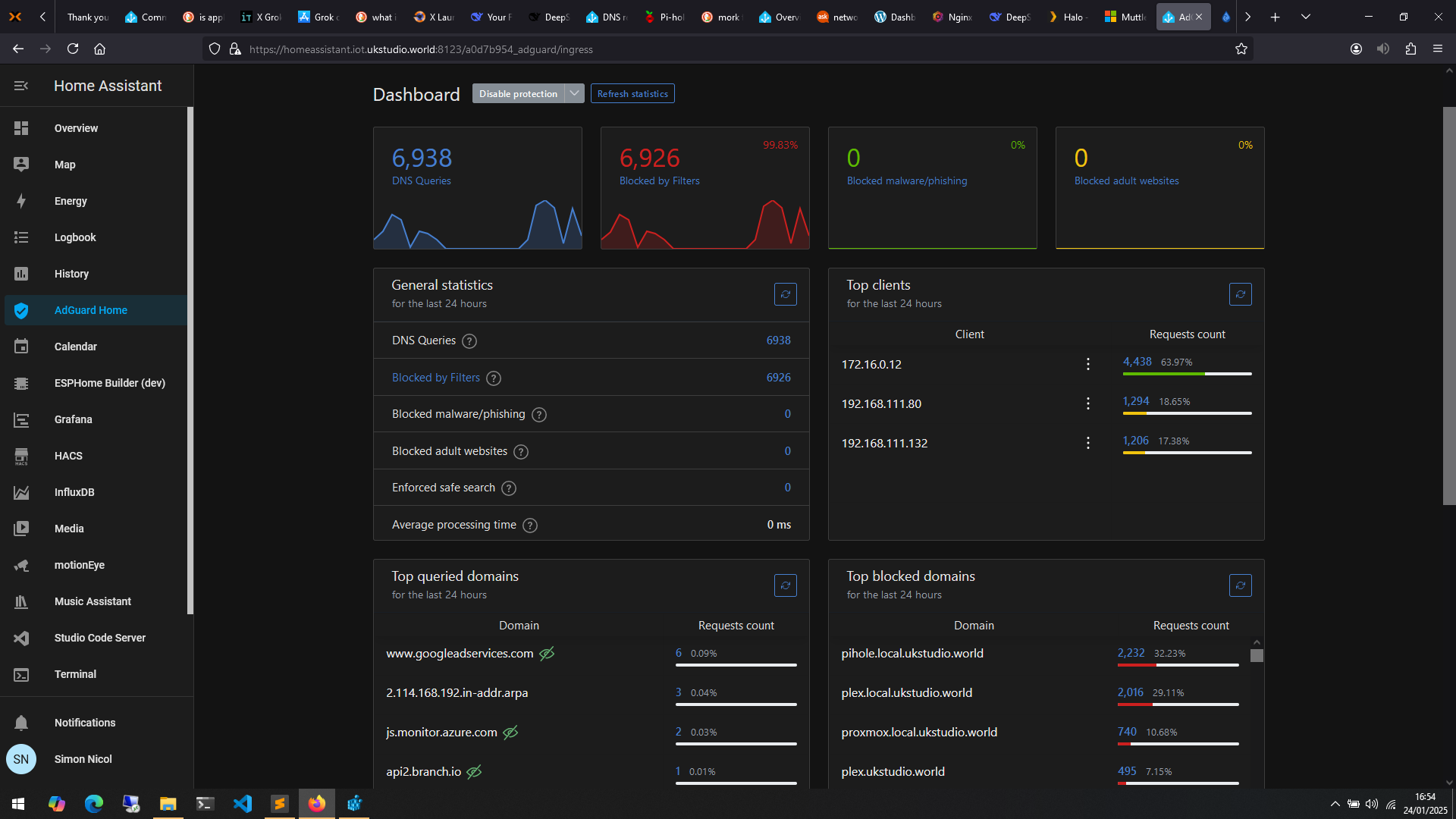This screenshot has width=1456, height=819.
Task: Click the Calendar sidebar icon
Action: click(21, 347)
